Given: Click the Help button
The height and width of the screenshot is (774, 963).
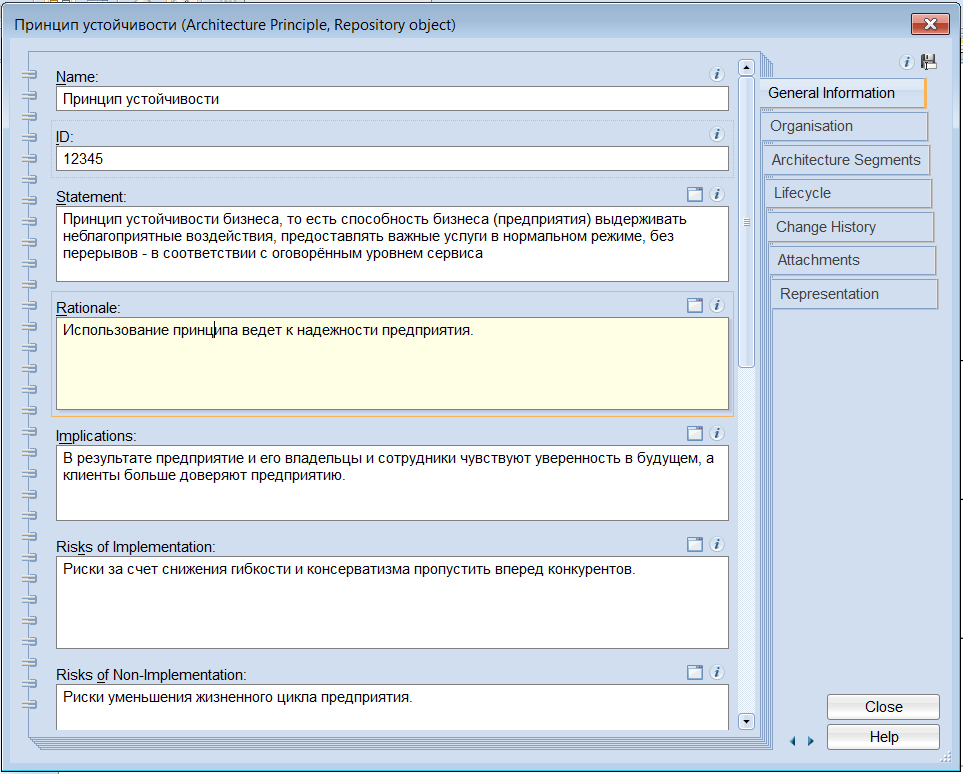Looking at the screenshot, I should 883,737.
